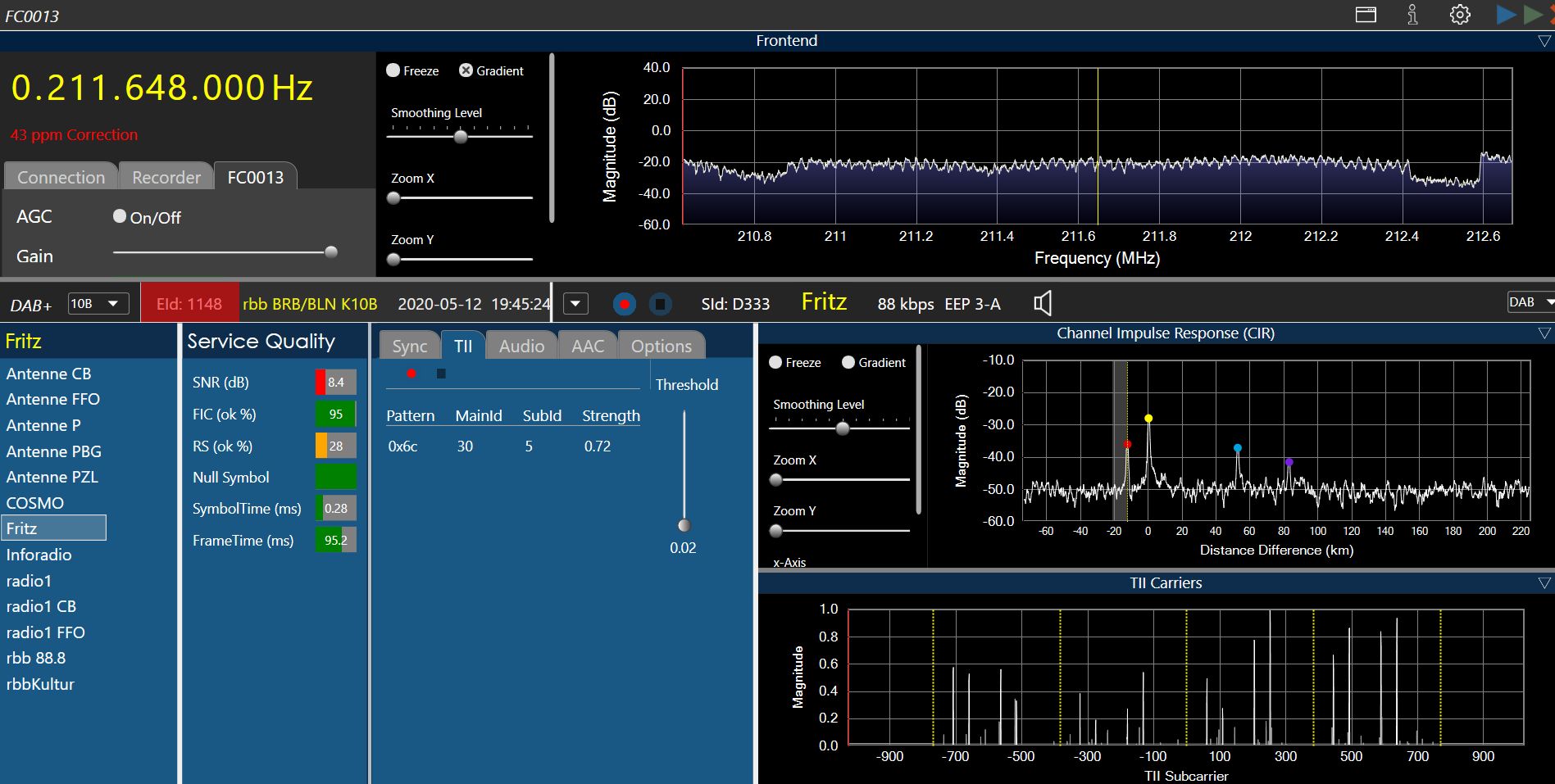Click the Gain slider handle
Screen dimensions: 1555x784
click(331, 252)
